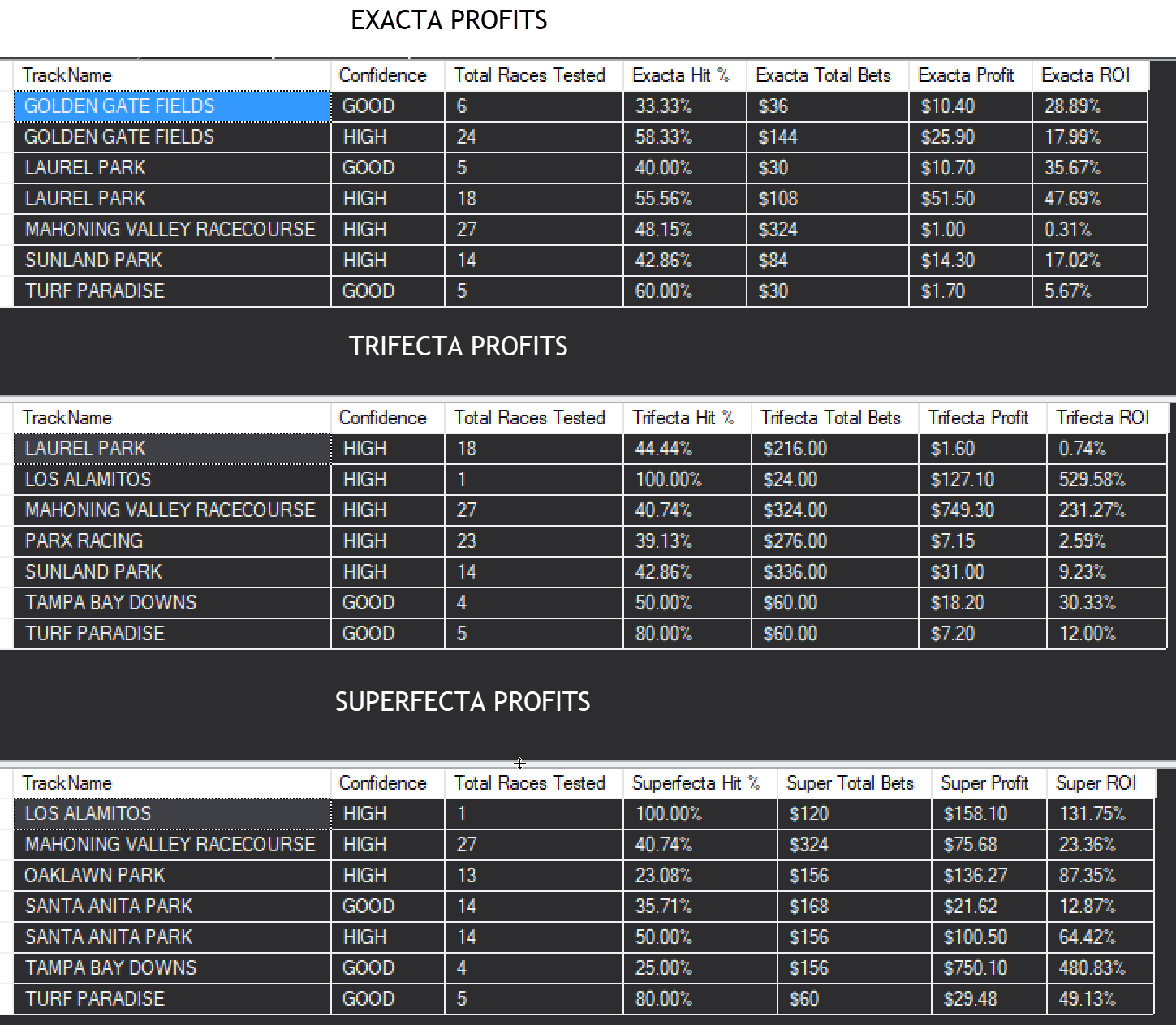Click the Super ROI cell 131.75%

pos(1100,814)
